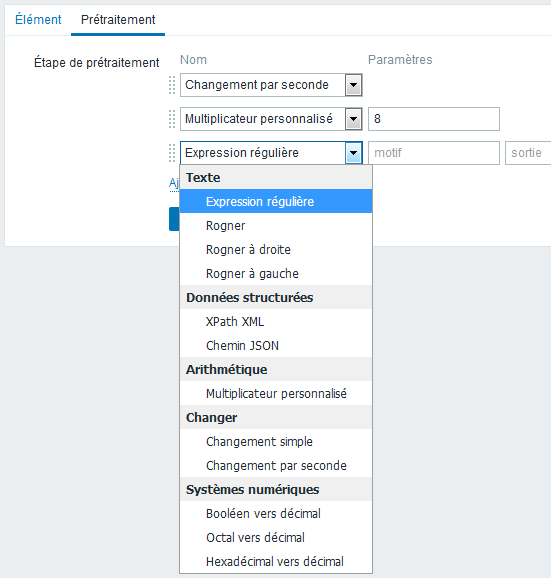The height and width of the screenshot is (578, 551).
Task: Click the sortie output input field
Action: click(x=528, y=153)
